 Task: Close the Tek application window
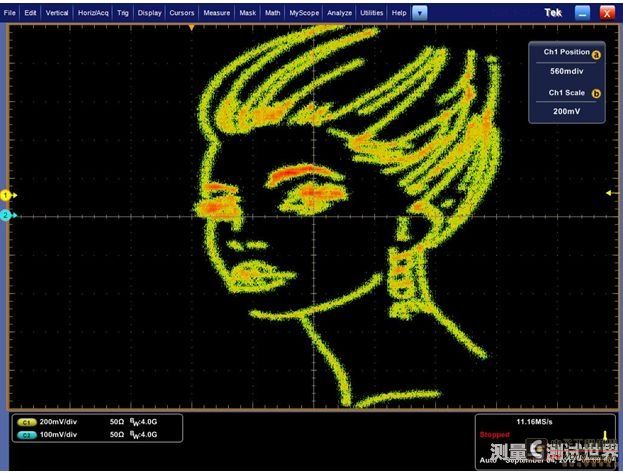(607, 13)
